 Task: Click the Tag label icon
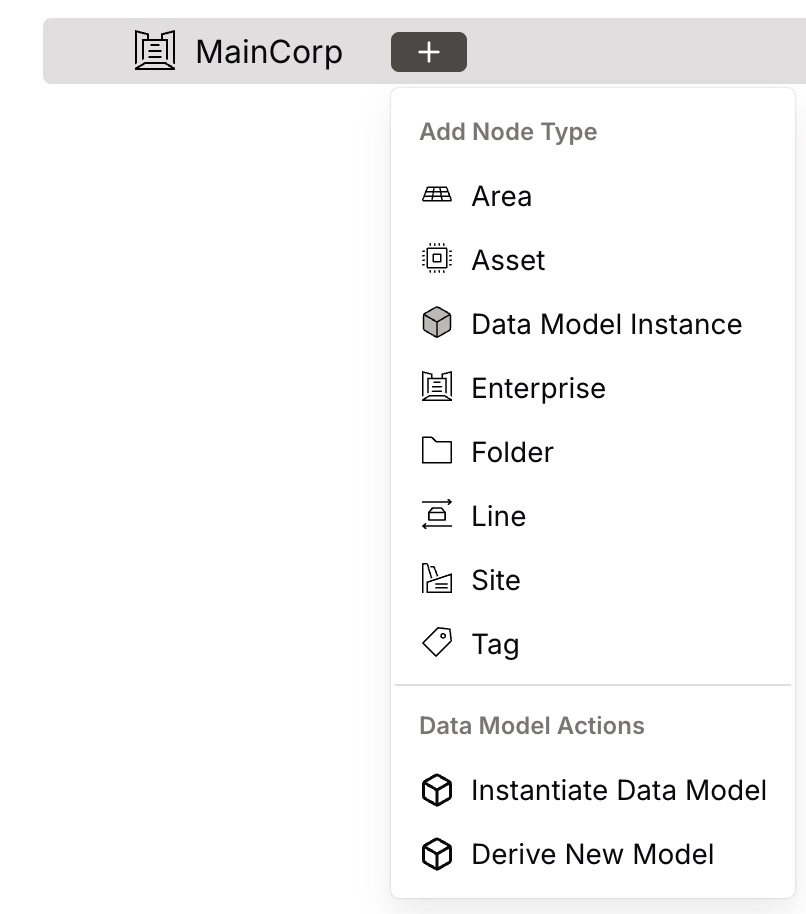(x=437, y=642)
